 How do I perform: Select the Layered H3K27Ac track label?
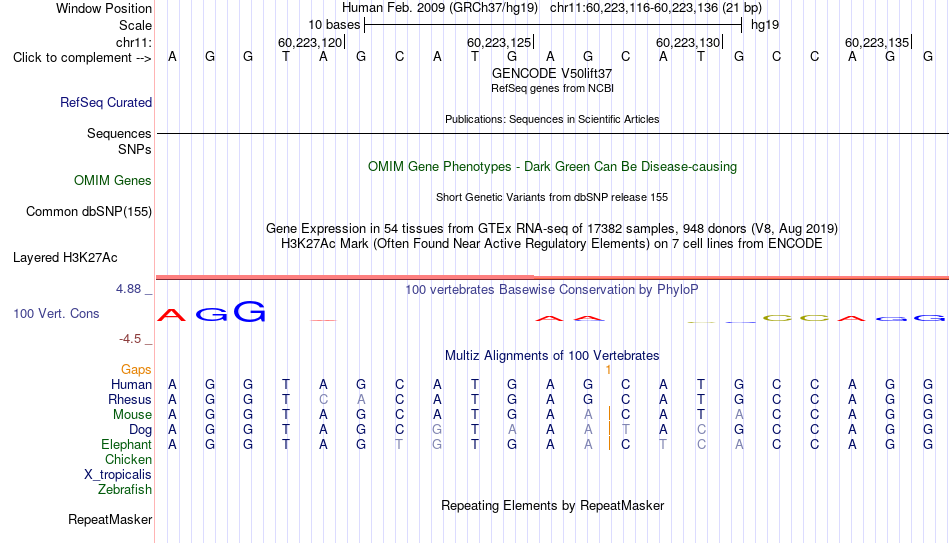65,258
